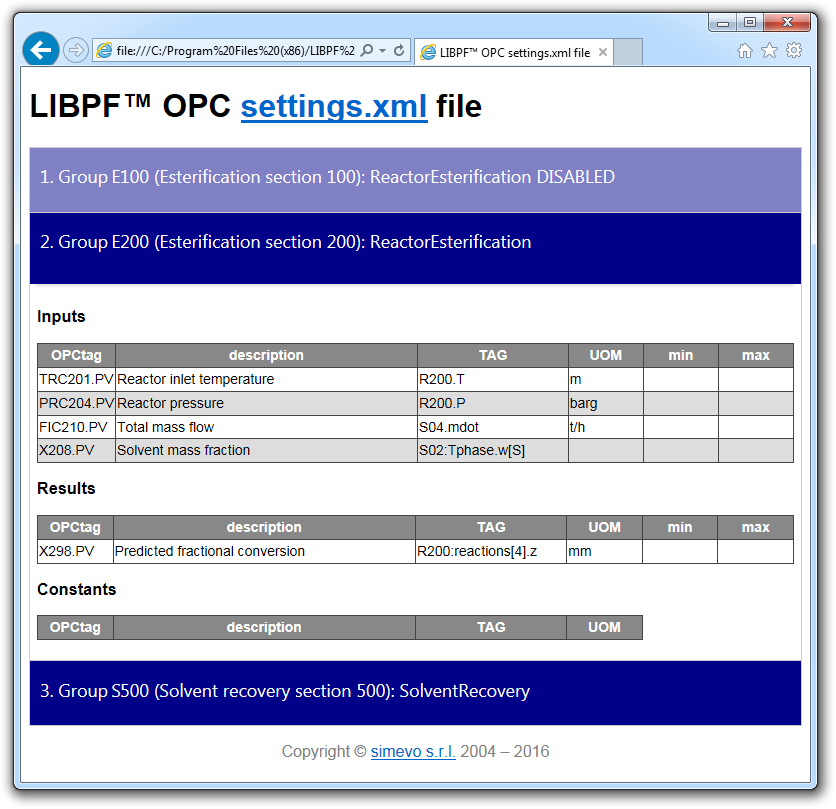Click the browser Forward arrow button

tap(75, 50)
